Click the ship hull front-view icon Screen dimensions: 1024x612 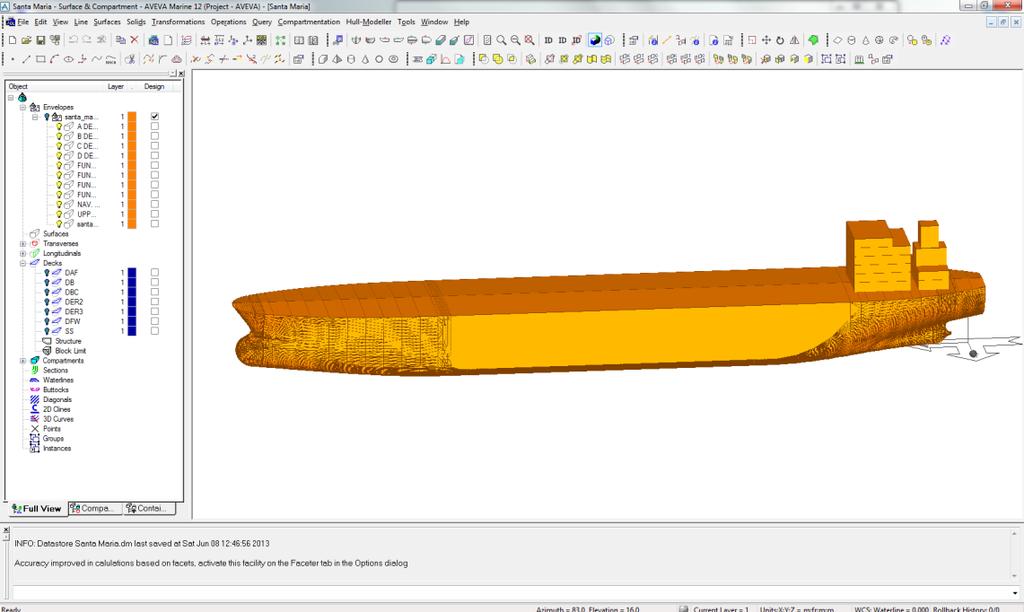[x=356, y=40]
